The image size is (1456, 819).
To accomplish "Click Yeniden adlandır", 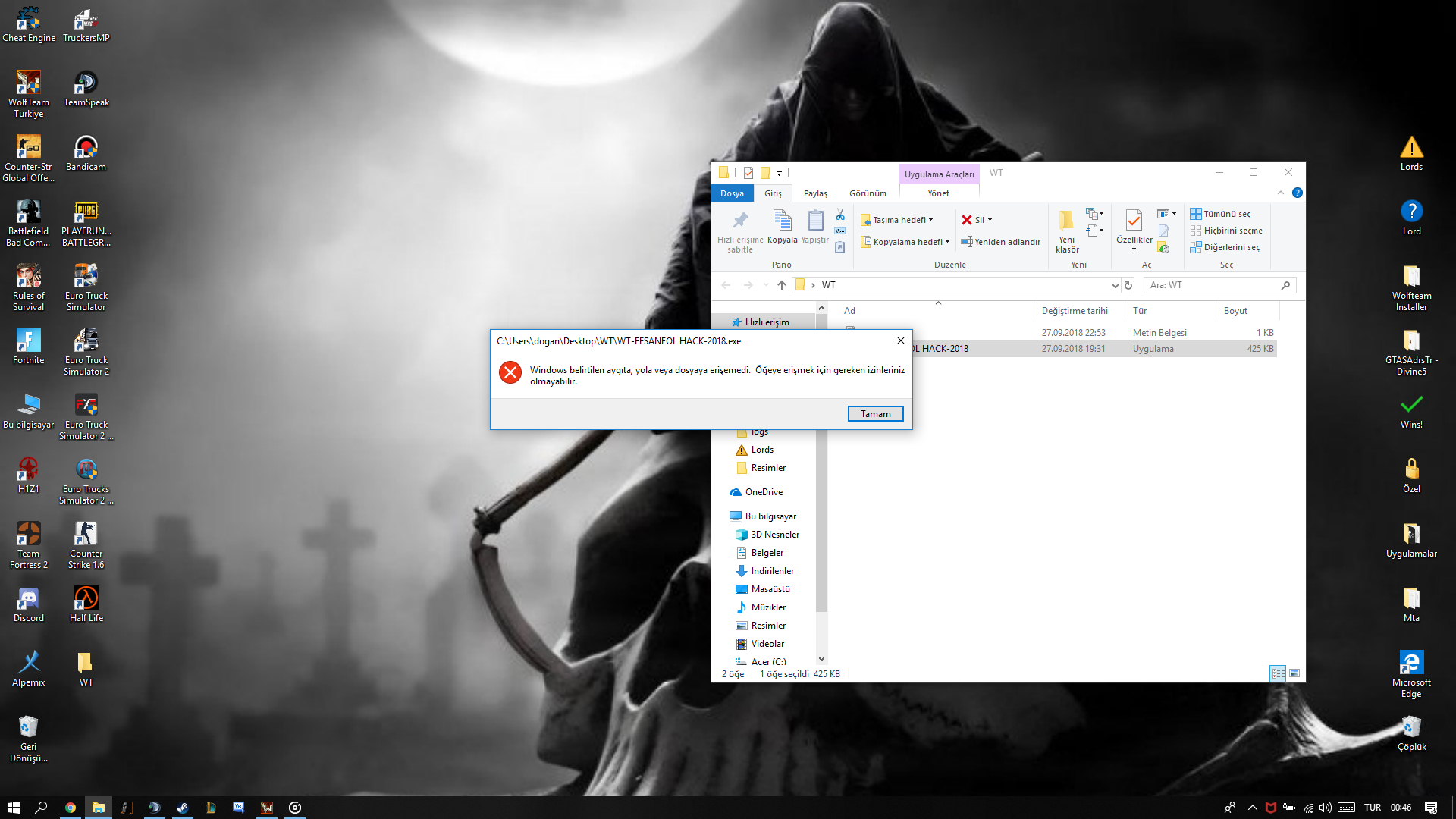I will coord(1001,242).
